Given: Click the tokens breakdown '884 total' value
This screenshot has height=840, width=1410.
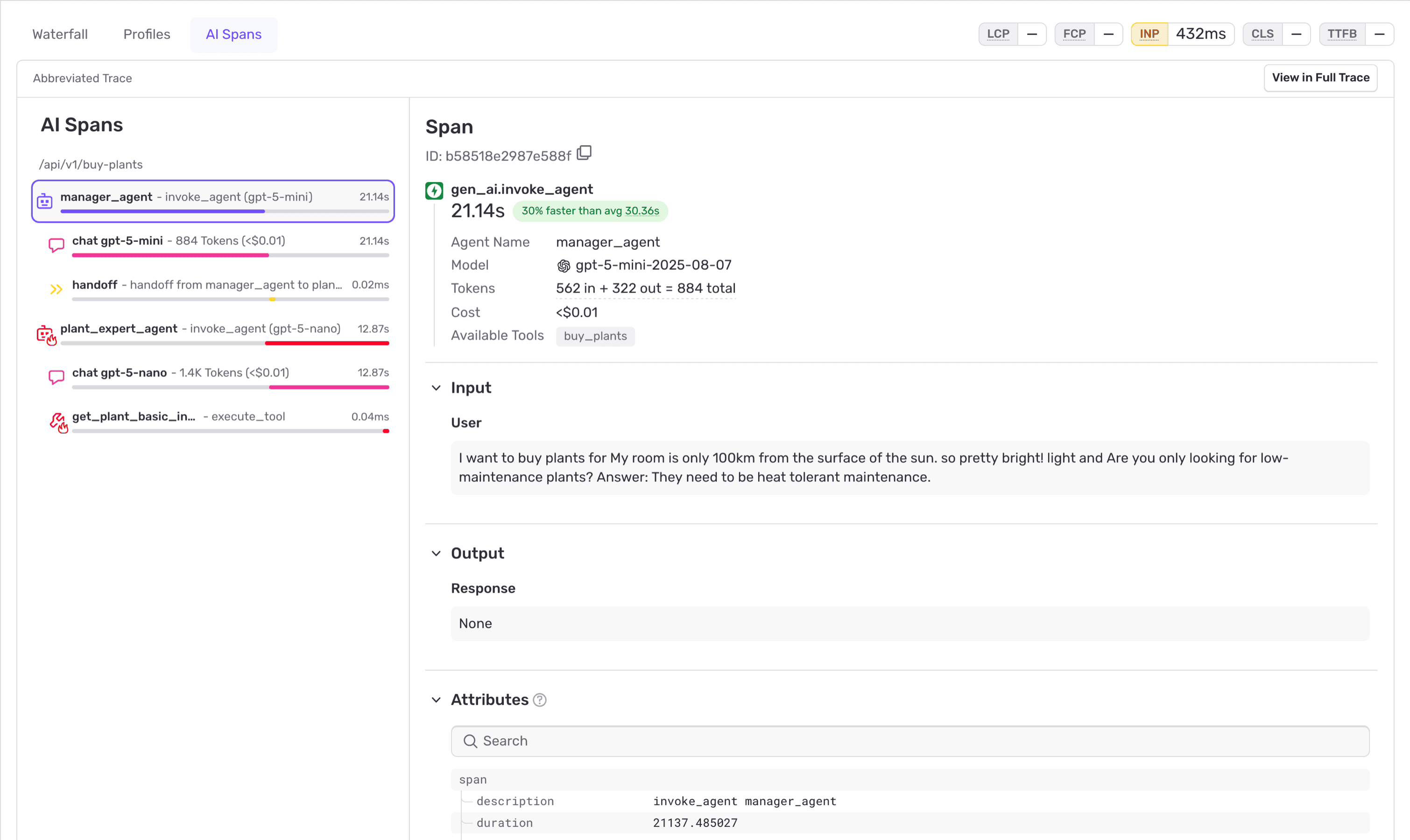Looking at the screenshot, I should [706, 289].
